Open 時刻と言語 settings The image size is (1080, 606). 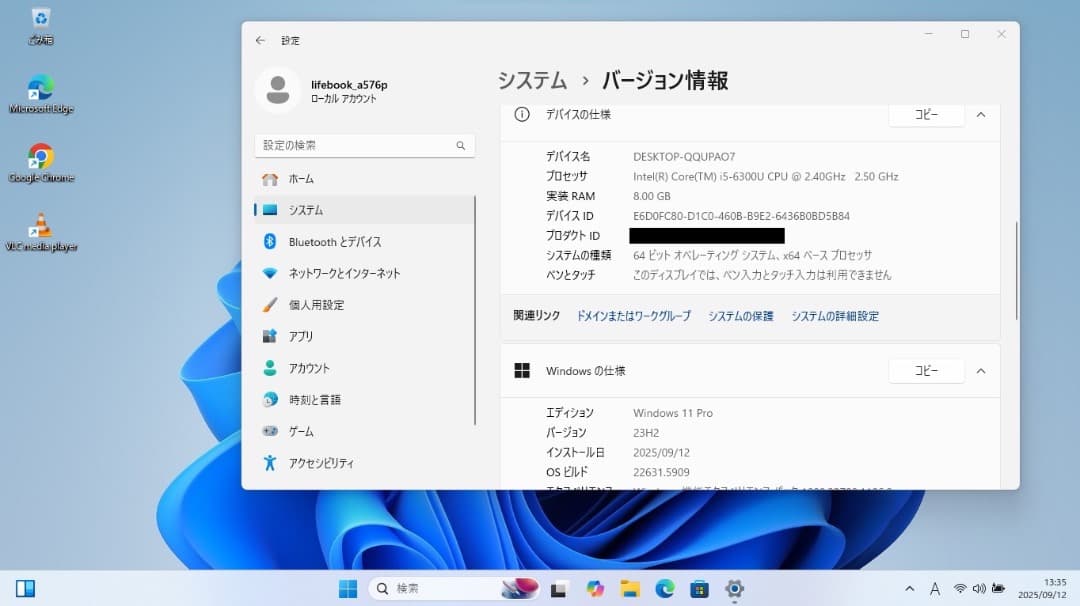click(x=318, y=399)
